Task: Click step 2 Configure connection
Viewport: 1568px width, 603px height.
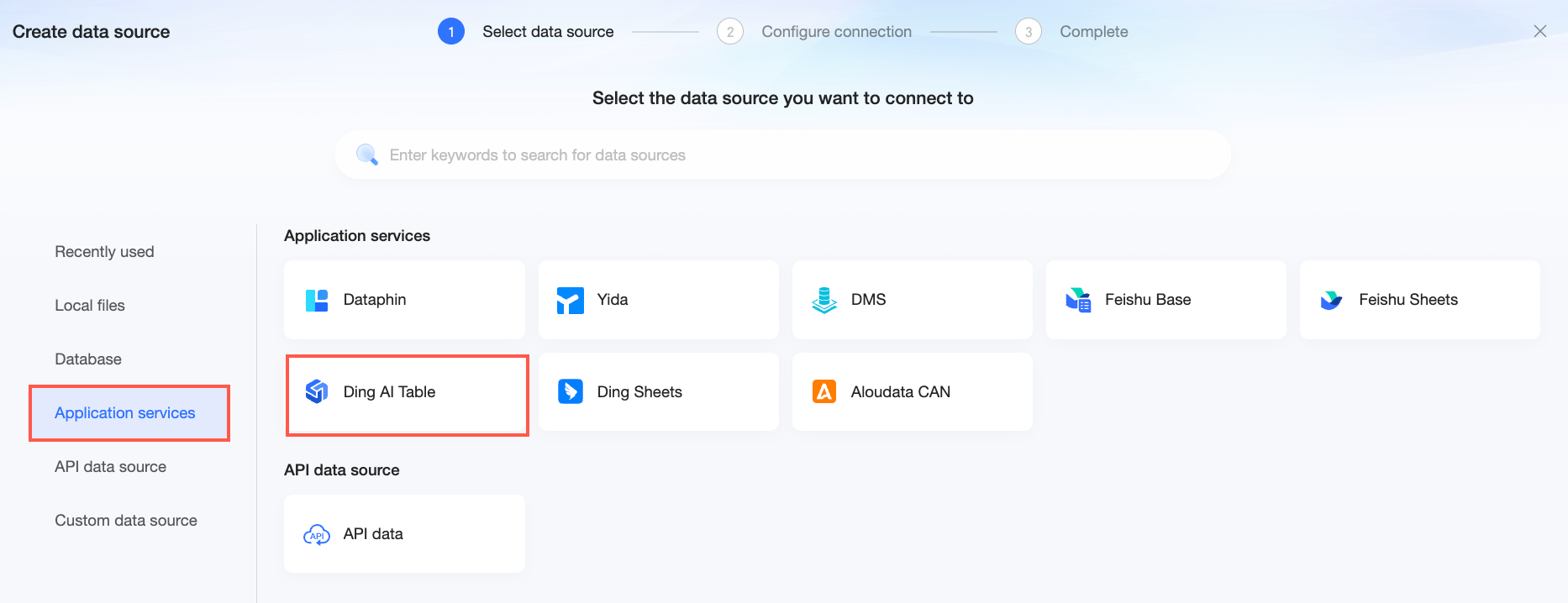Action: [814, 32]
